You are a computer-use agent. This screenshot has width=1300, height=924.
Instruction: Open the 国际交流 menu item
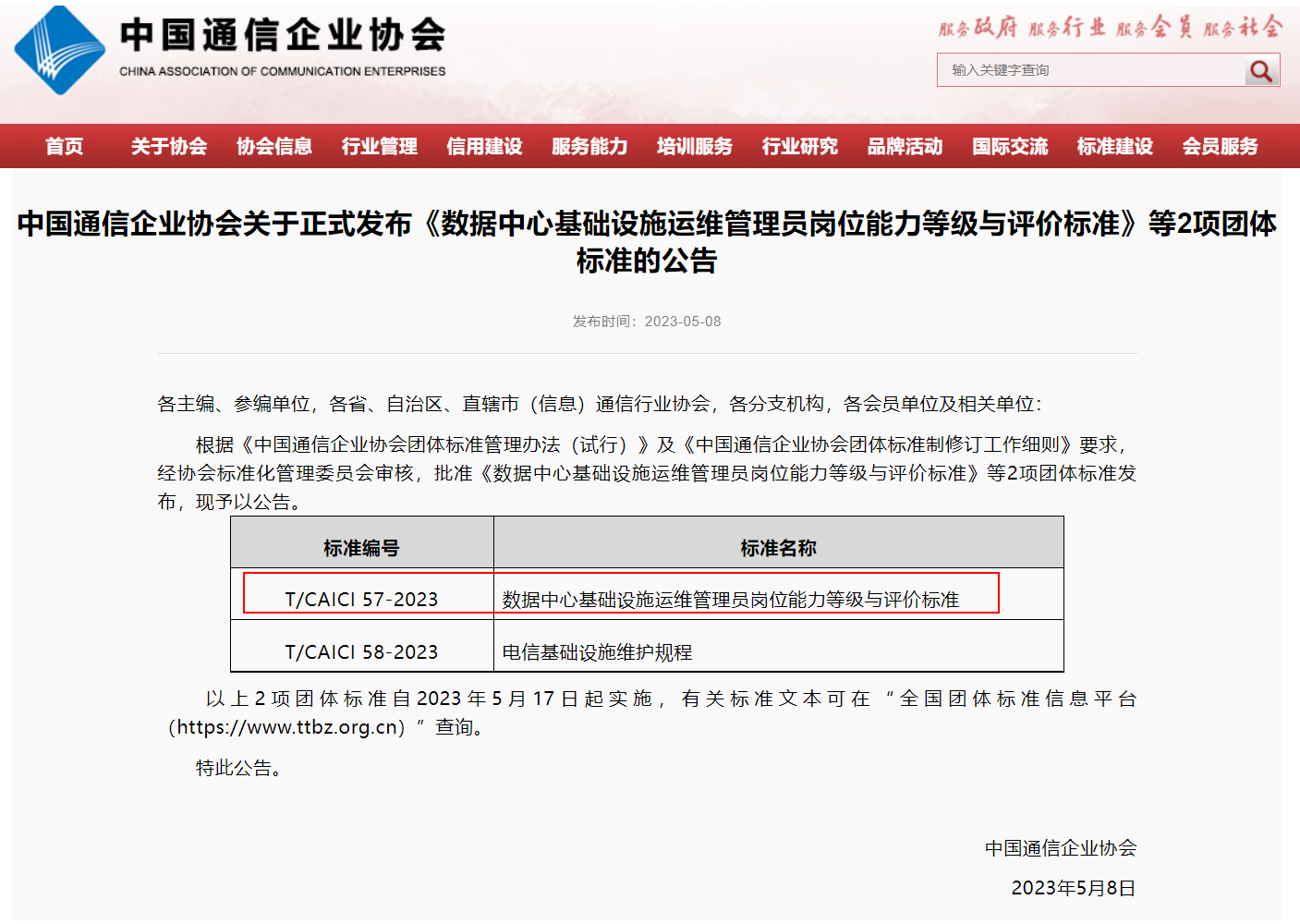(1010, 146)
